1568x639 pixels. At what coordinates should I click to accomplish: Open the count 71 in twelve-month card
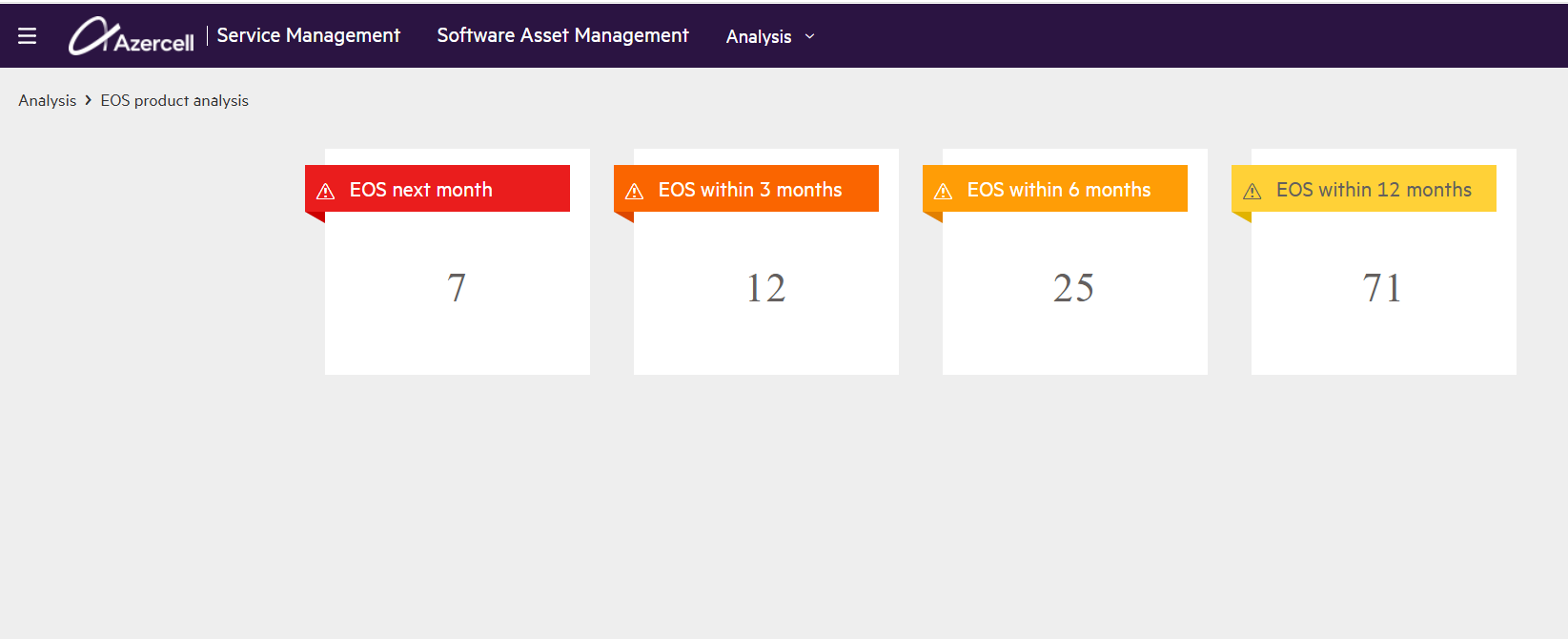click(1382, 288)
